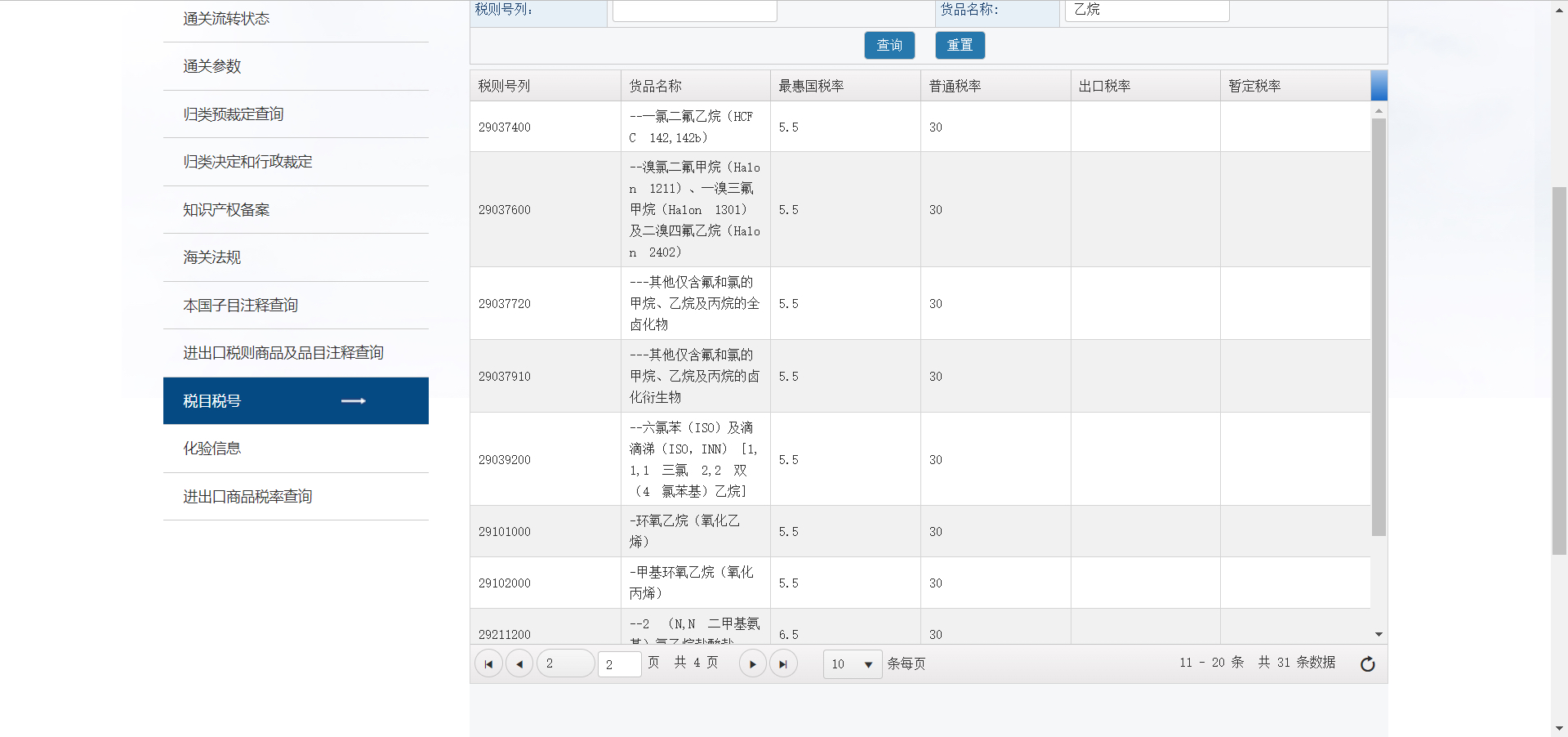Click goods name ending 卤化衍生物
The width and height of the screenshot is (1568, 737).
click(x=694, y=377)
